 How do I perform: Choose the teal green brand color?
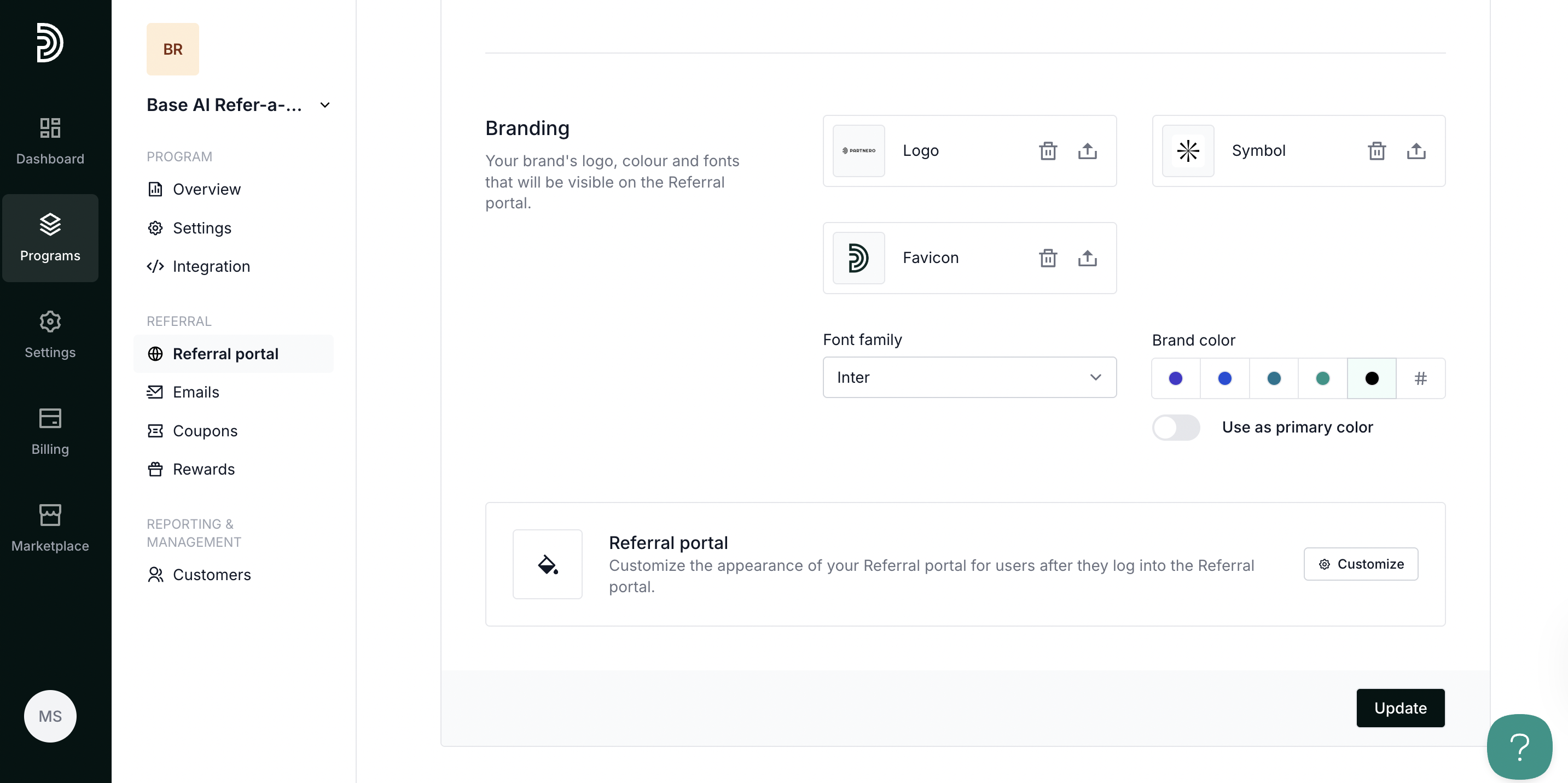tap(1322, 378)
